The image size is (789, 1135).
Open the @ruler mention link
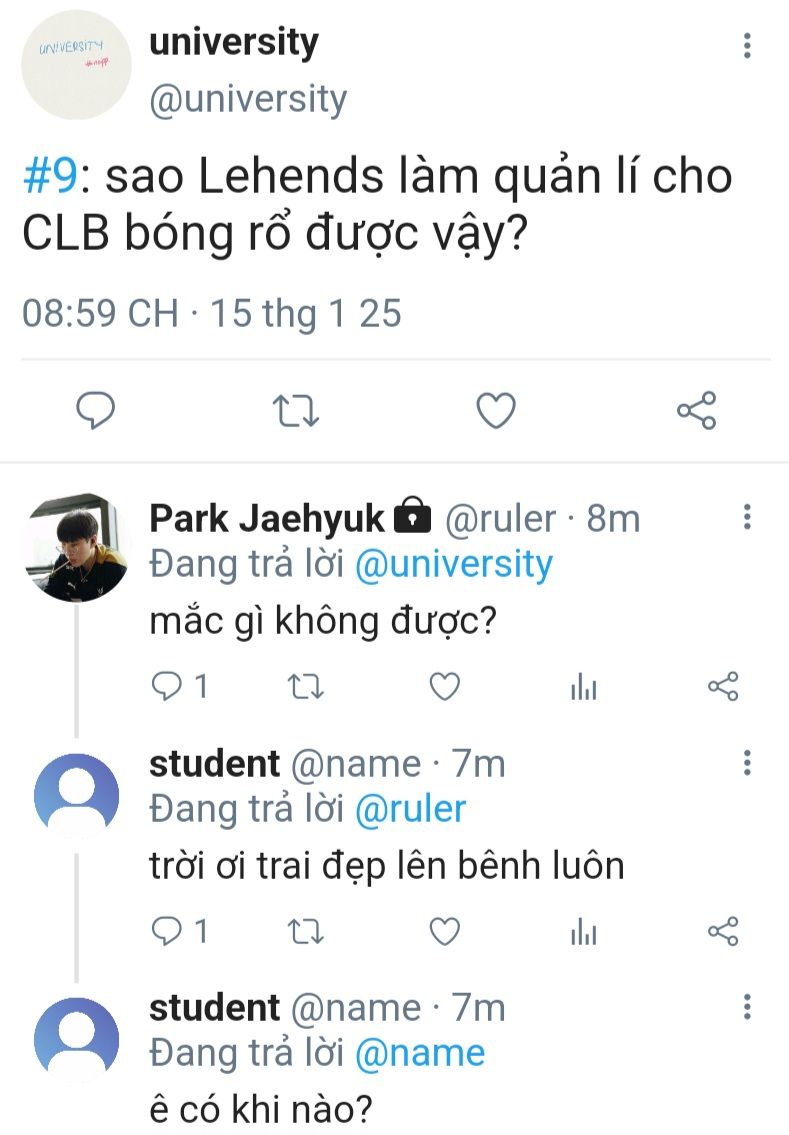point(411,809)
